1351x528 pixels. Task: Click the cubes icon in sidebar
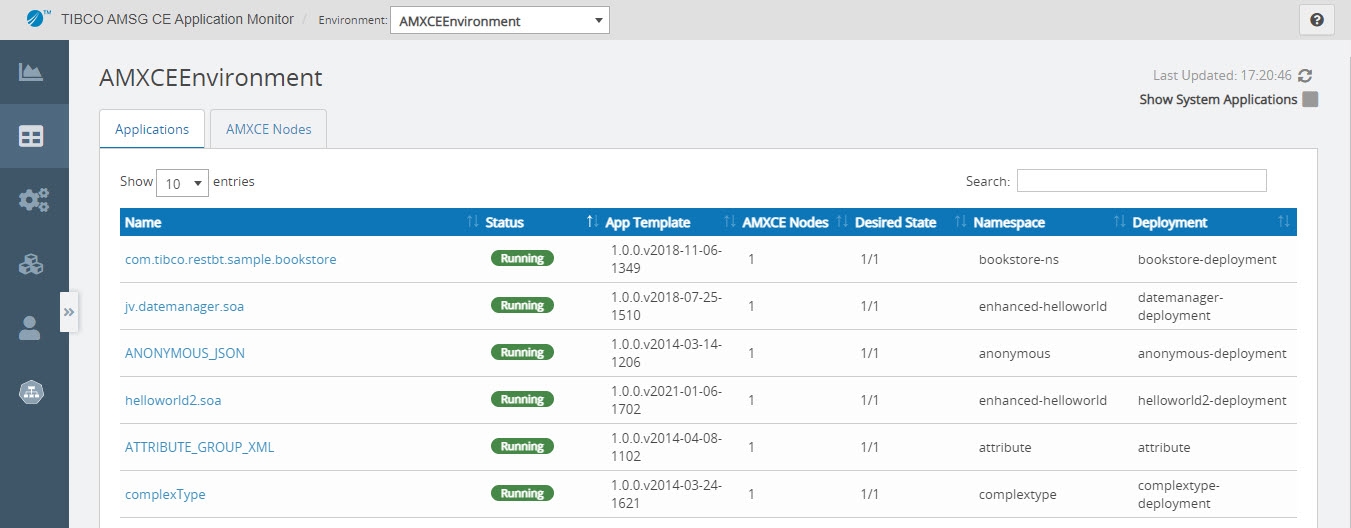click(31, 264)
